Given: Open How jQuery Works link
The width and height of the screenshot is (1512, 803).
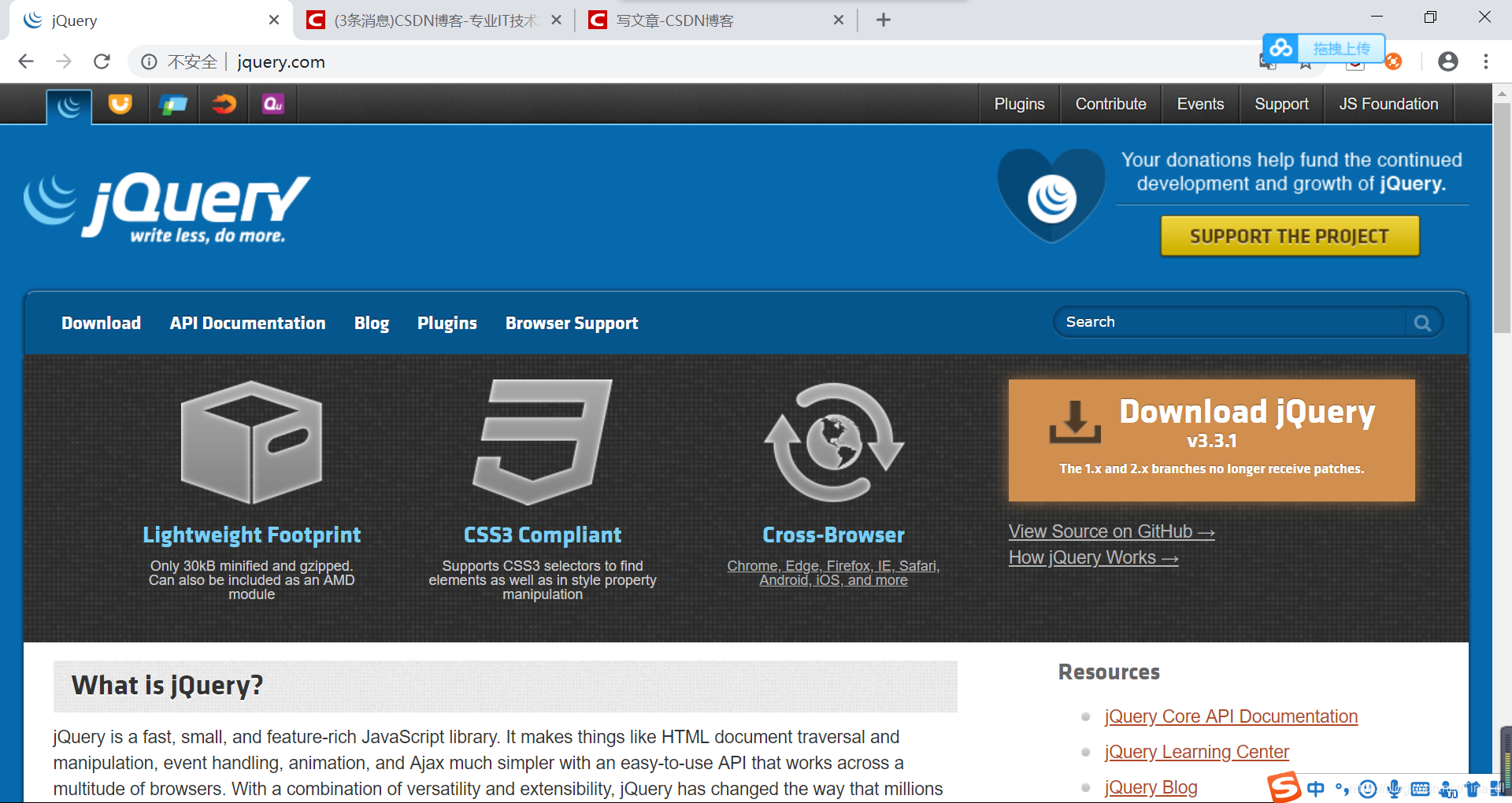Looking at the screenshot, I should [x=1093, y=557].
